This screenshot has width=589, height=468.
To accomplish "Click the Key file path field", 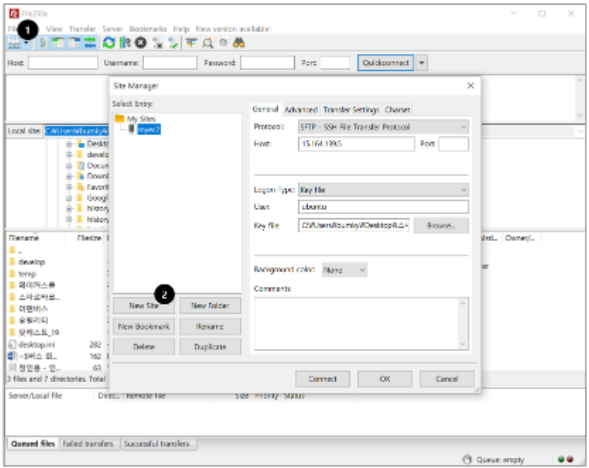I will pyautogui.click(x=354, y=225).
